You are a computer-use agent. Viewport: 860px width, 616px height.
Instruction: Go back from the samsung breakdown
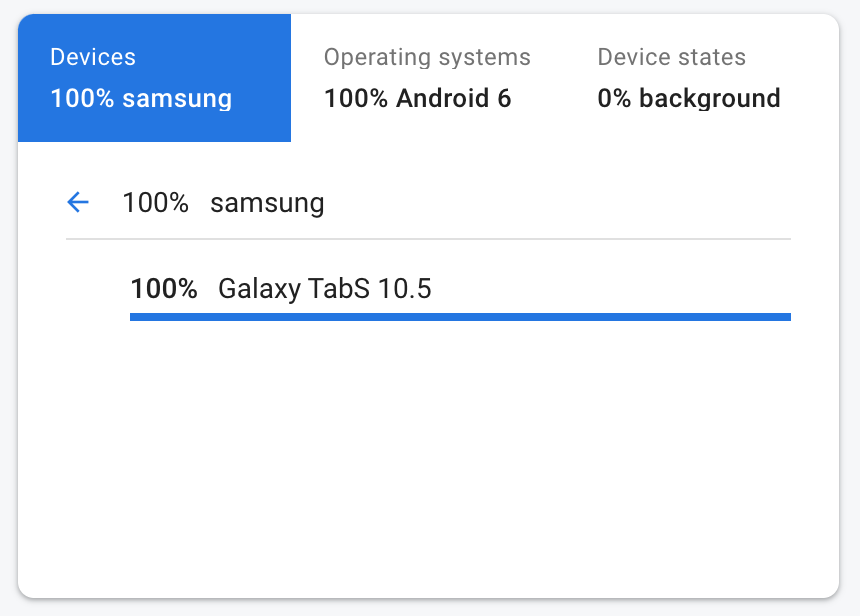(78, 203)
